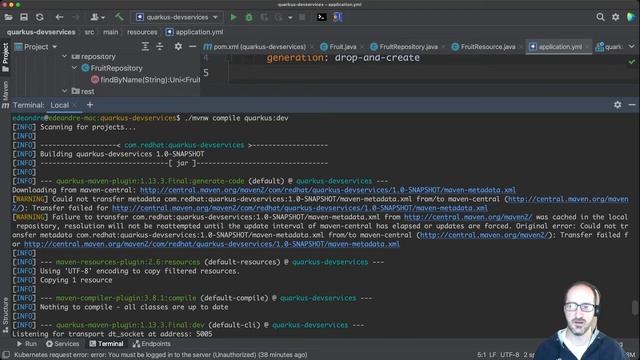Viewport: 640px width, 360px height.
Task: Open Project panel options gear
Action: point(178,47)
